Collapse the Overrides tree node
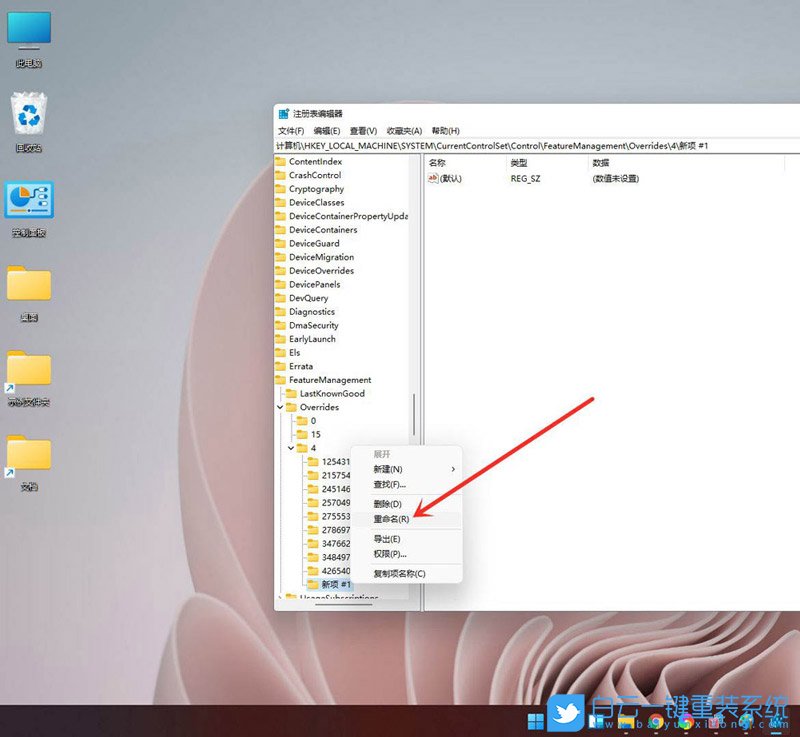Image resolution: width=800 pixels, height=737 pixels. pos(280,408)
